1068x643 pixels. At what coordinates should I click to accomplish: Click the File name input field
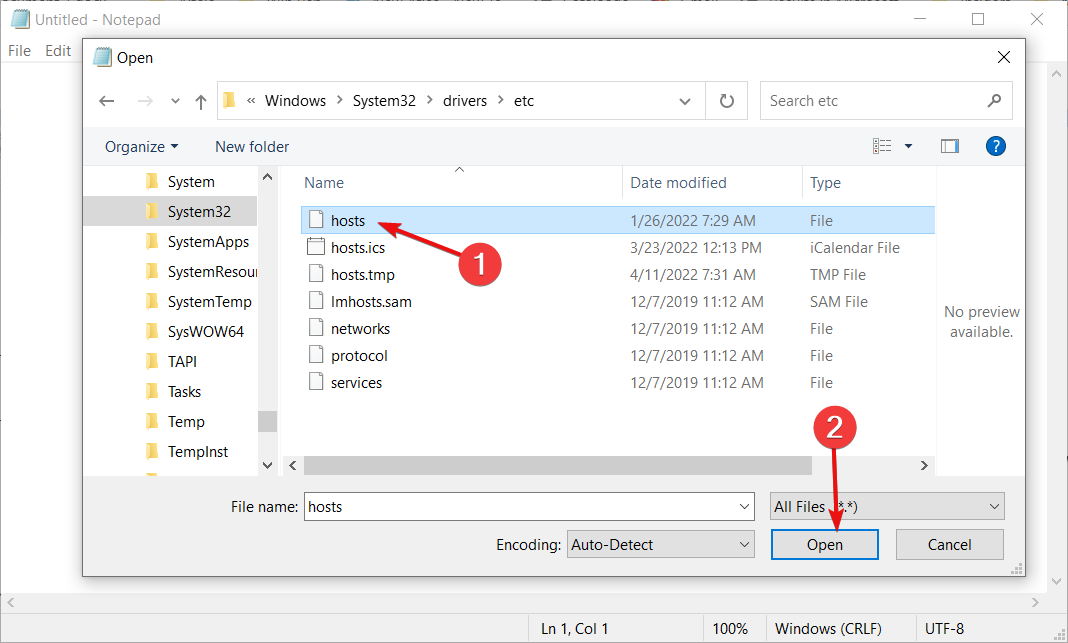coord(529,507)
